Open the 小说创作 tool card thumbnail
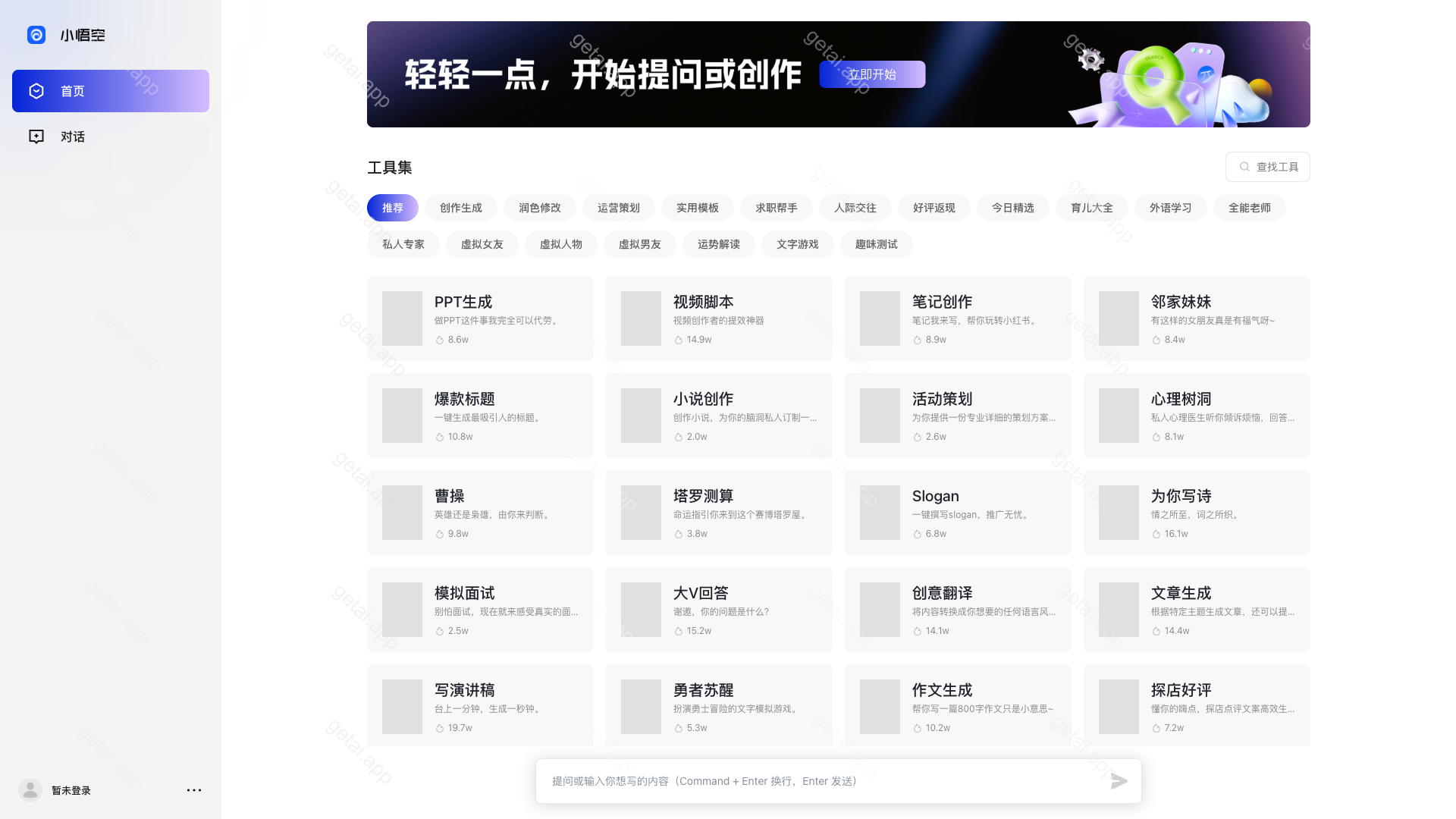 [x=641, y=416]
